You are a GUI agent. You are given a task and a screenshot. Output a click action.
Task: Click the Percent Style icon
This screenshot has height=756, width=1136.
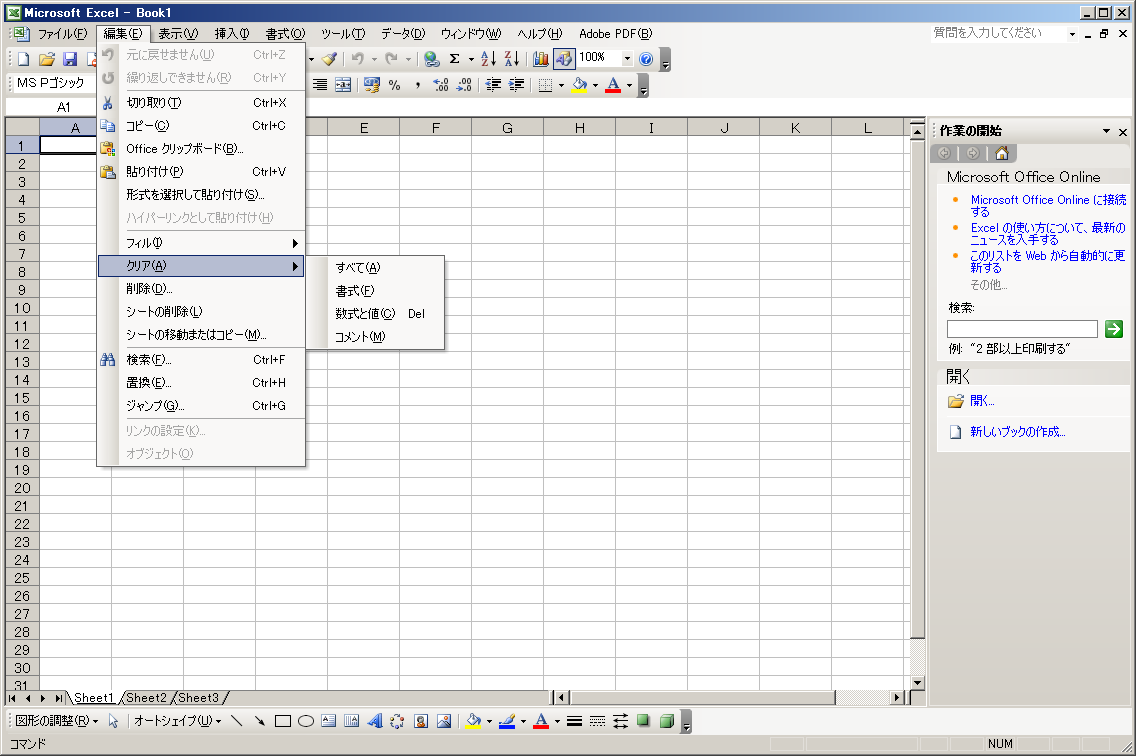click(x=394, y=85)
